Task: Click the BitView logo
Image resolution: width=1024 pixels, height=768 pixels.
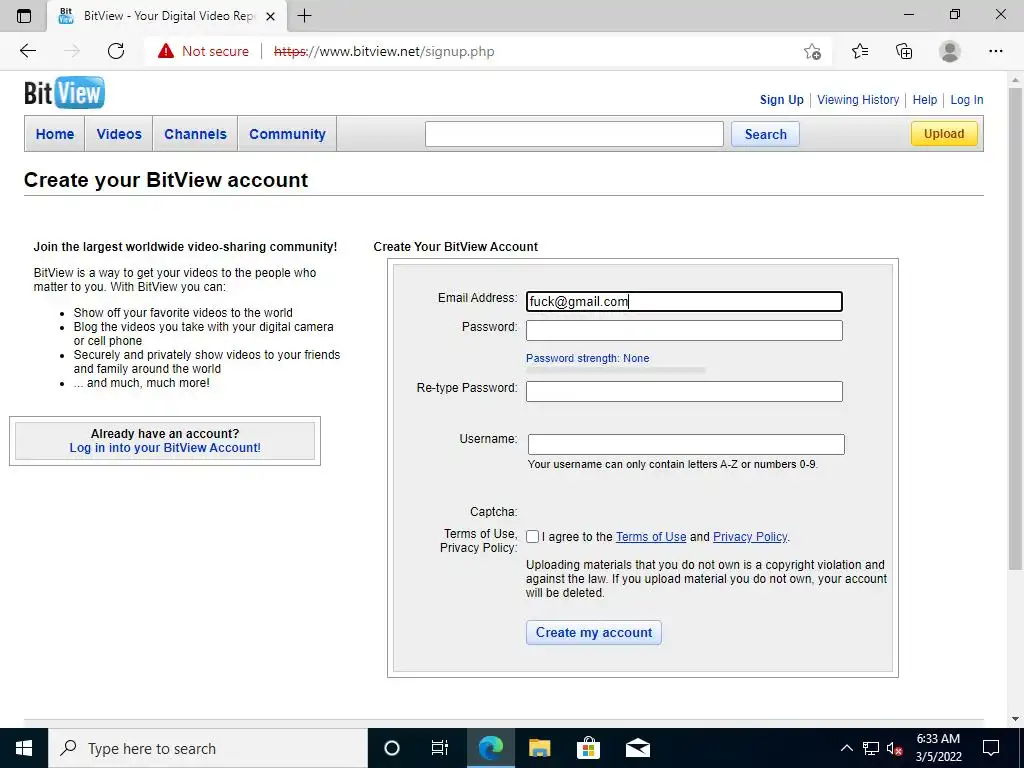Action: (x=64, y=93)
